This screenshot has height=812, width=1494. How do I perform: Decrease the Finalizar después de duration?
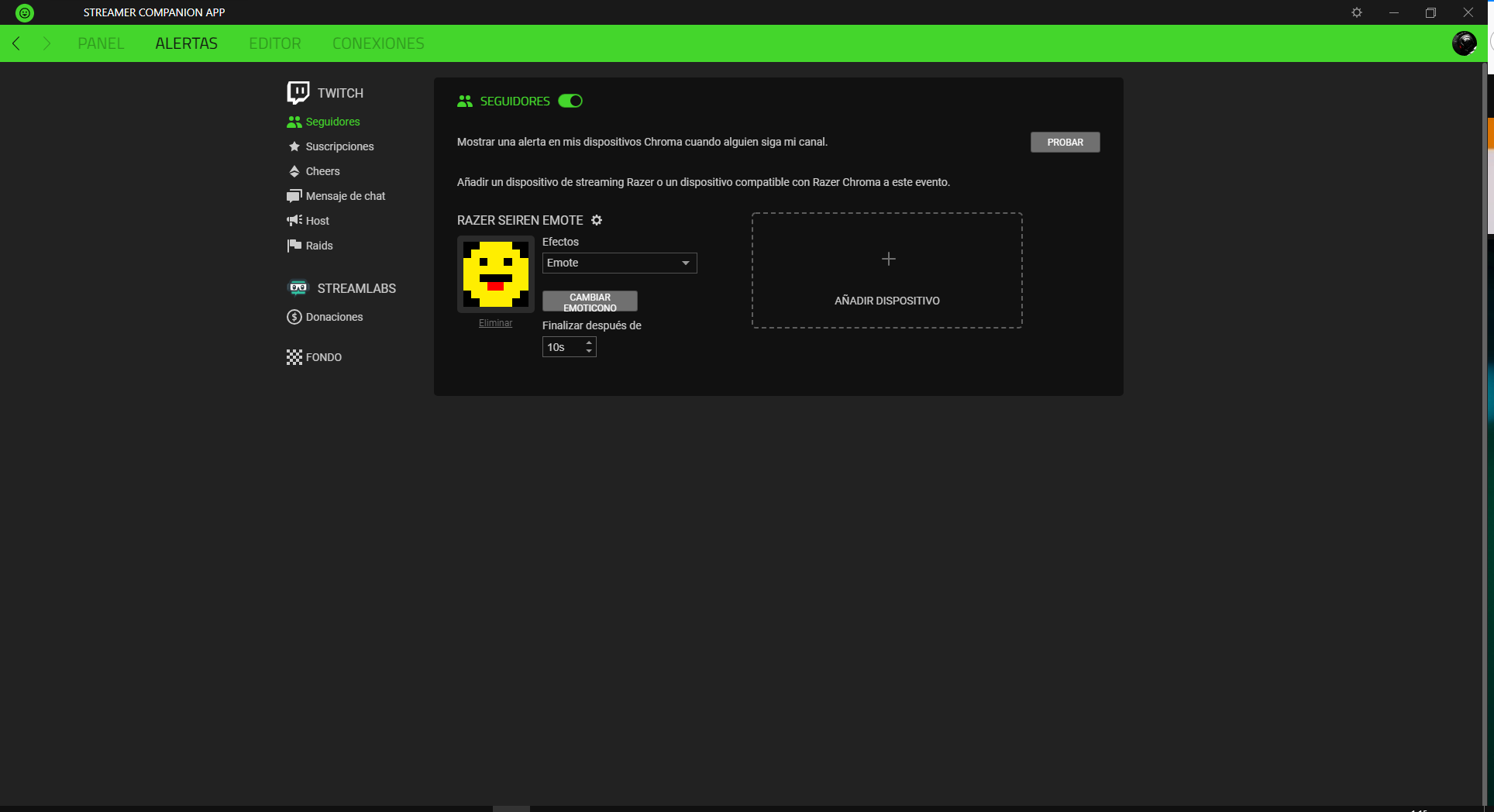589,352
